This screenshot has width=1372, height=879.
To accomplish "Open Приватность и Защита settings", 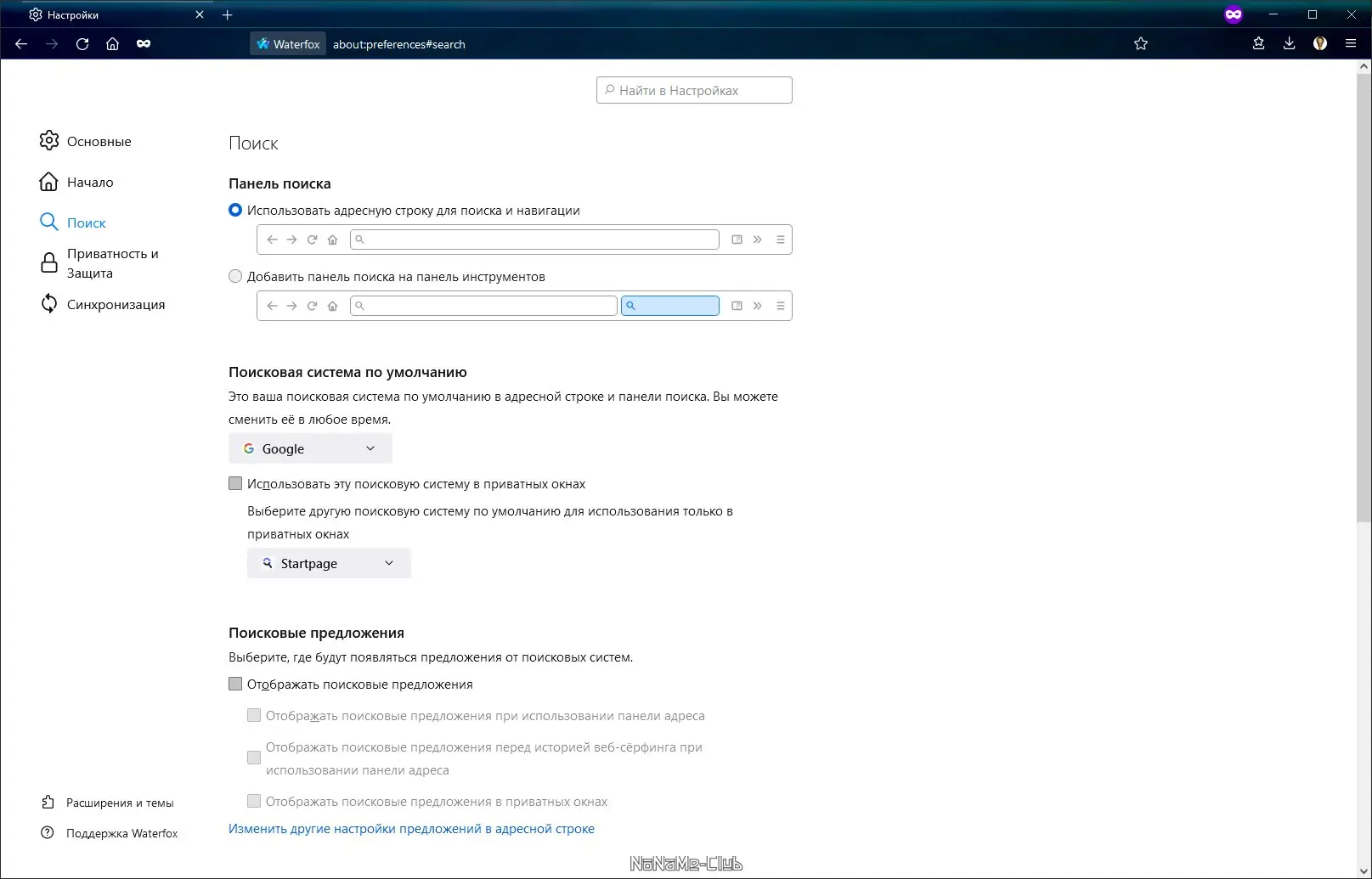I will (x=100, y=263).
